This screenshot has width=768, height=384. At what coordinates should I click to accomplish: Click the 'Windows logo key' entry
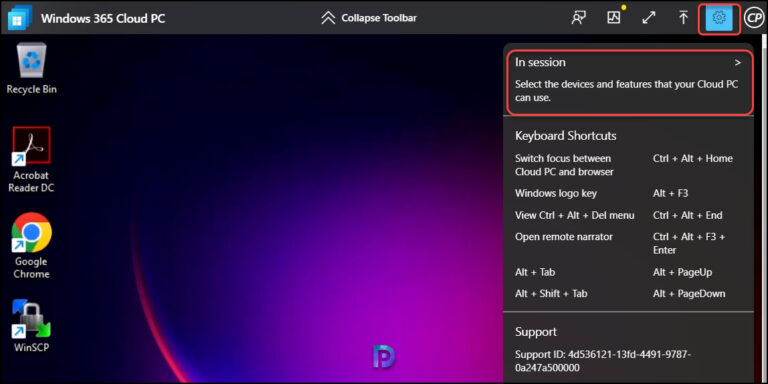[556, 193]
